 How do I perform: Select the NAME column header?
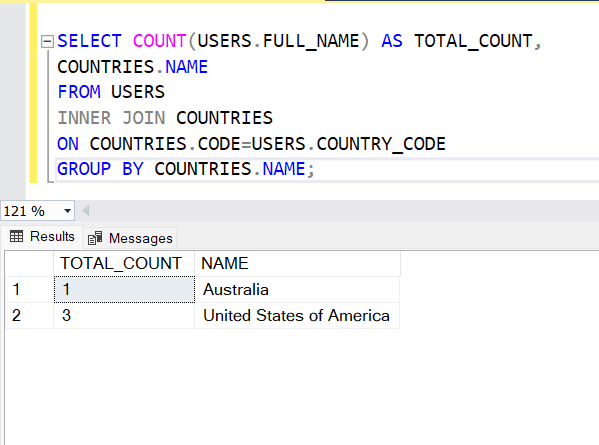pyautogui.click(x=297, y=264)
